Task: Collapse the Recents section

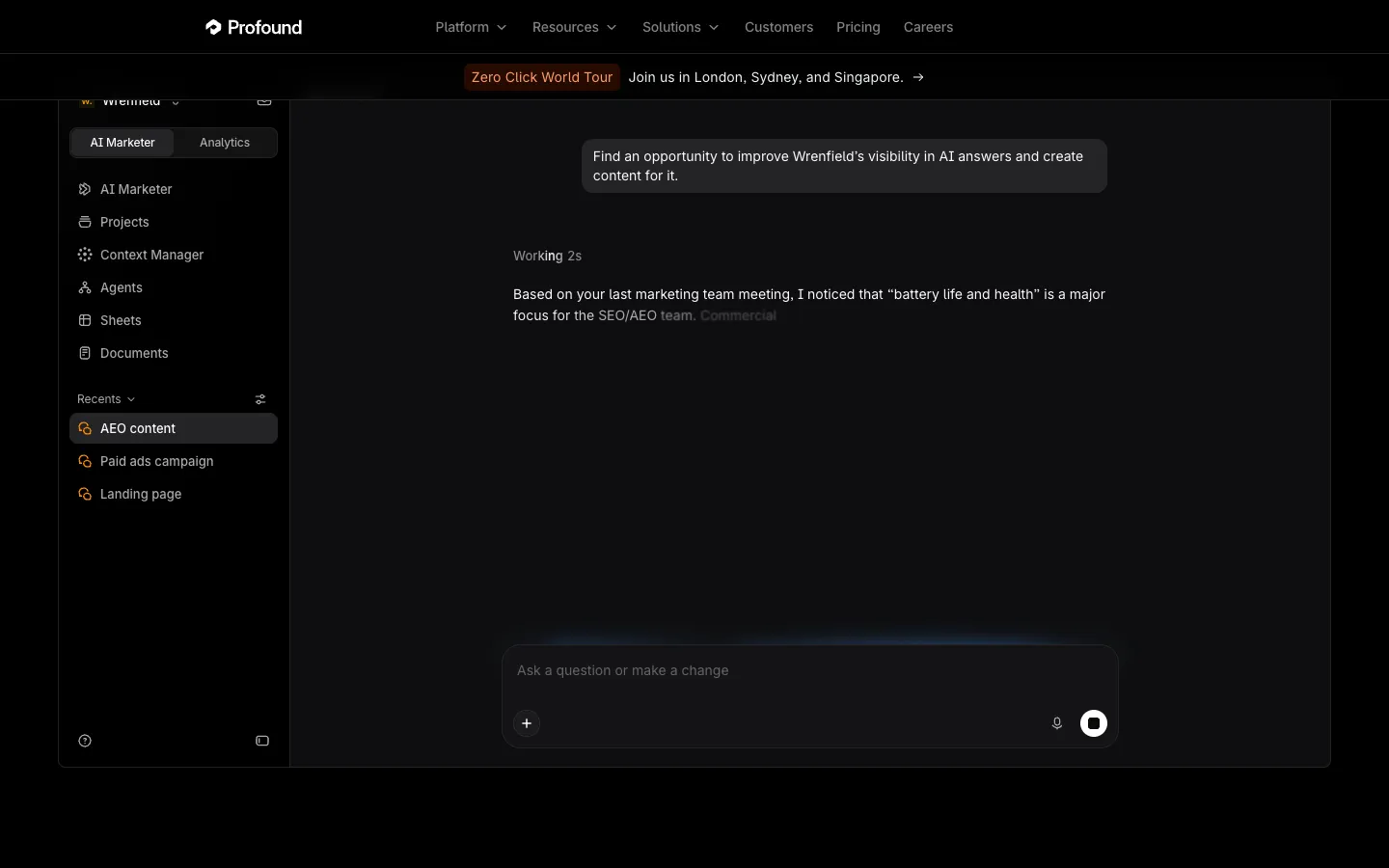Action: (x=106, y=399)
